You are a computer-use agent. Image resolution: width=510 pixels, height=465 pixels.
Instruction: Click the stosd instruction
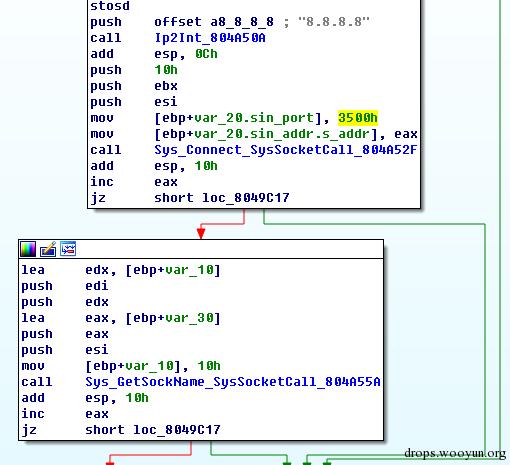110,6
